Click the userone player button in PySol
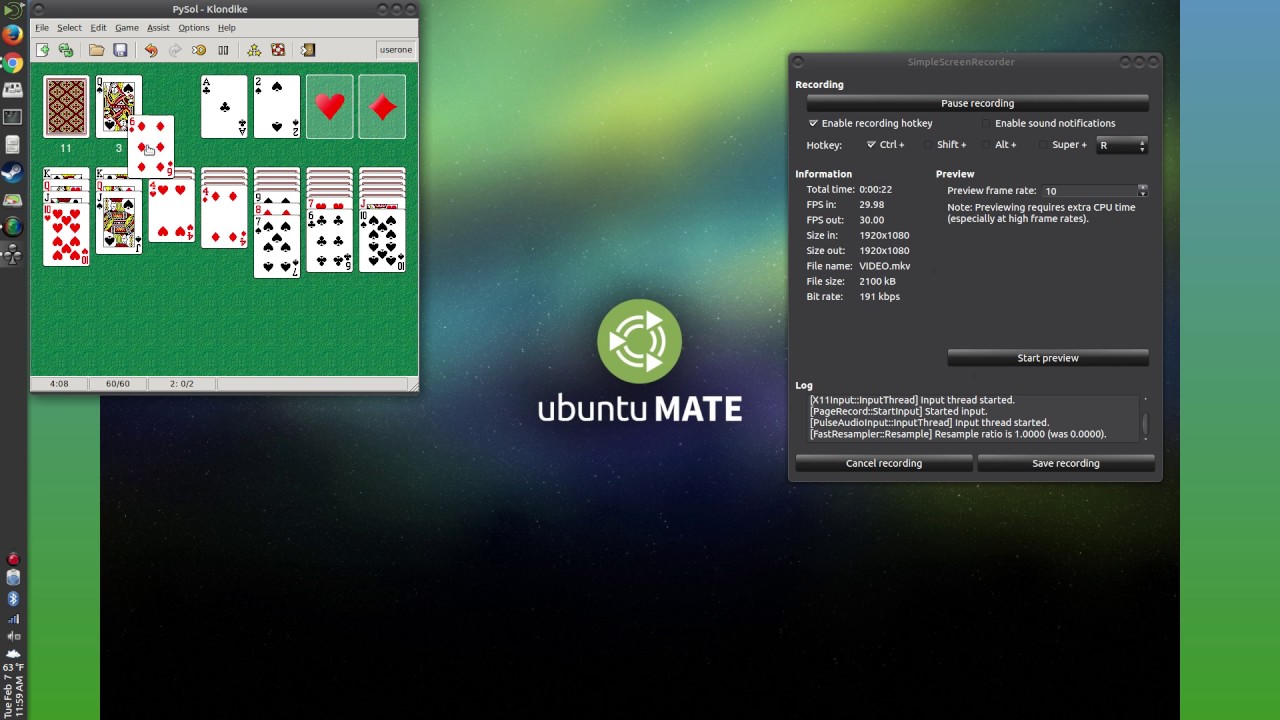Screen dimensions: 1280x720 pos(396,50)
